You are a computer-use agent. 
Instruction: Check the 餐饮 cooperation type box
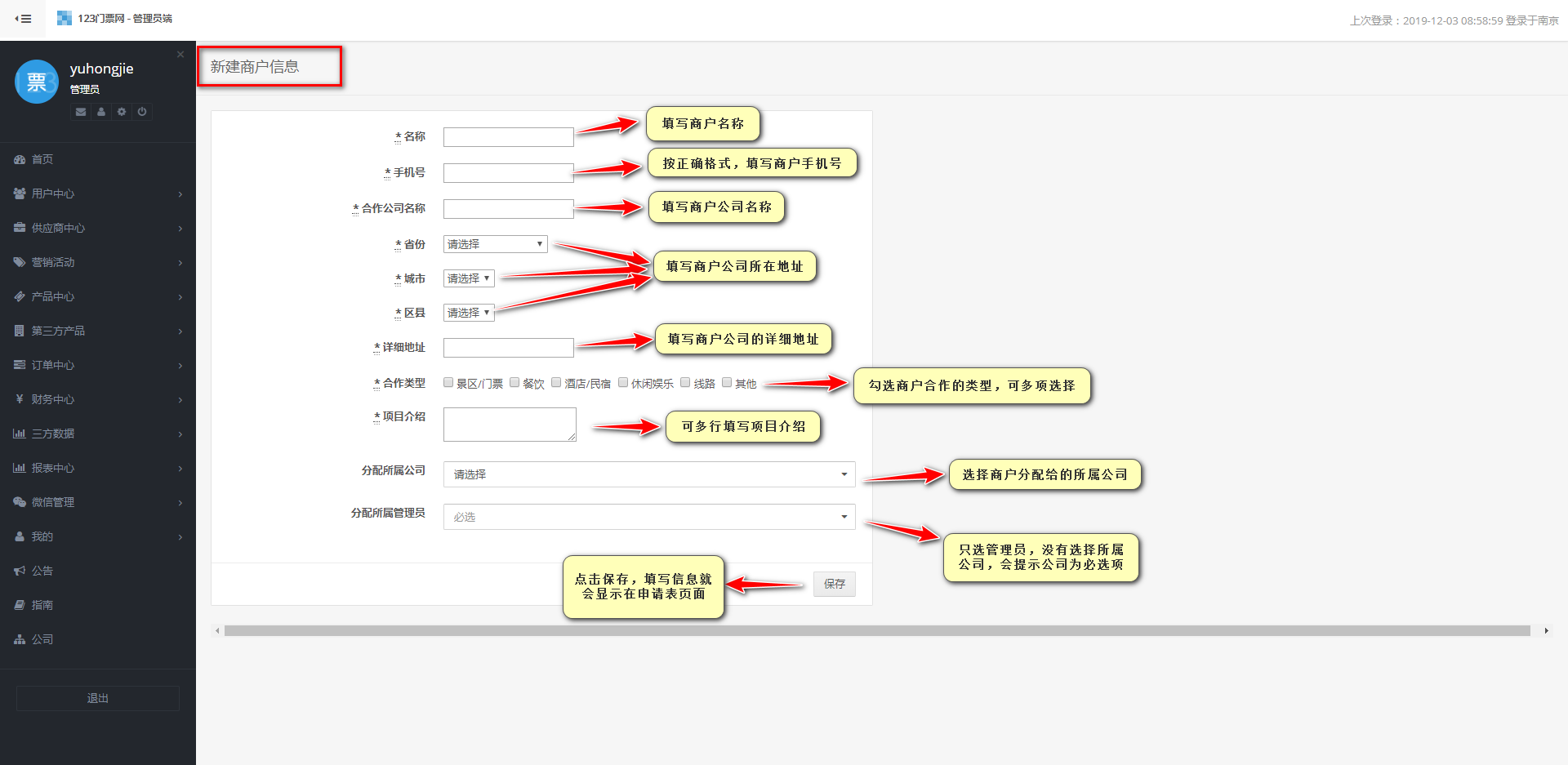coord(514,382)
